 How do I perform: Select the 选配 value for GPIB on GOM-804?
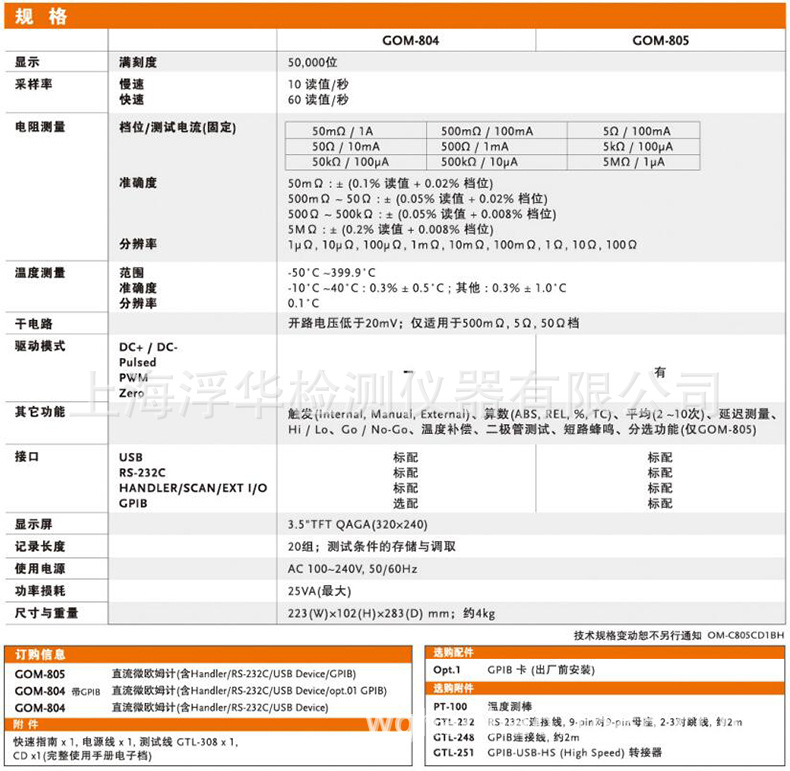tap(406, 503)
